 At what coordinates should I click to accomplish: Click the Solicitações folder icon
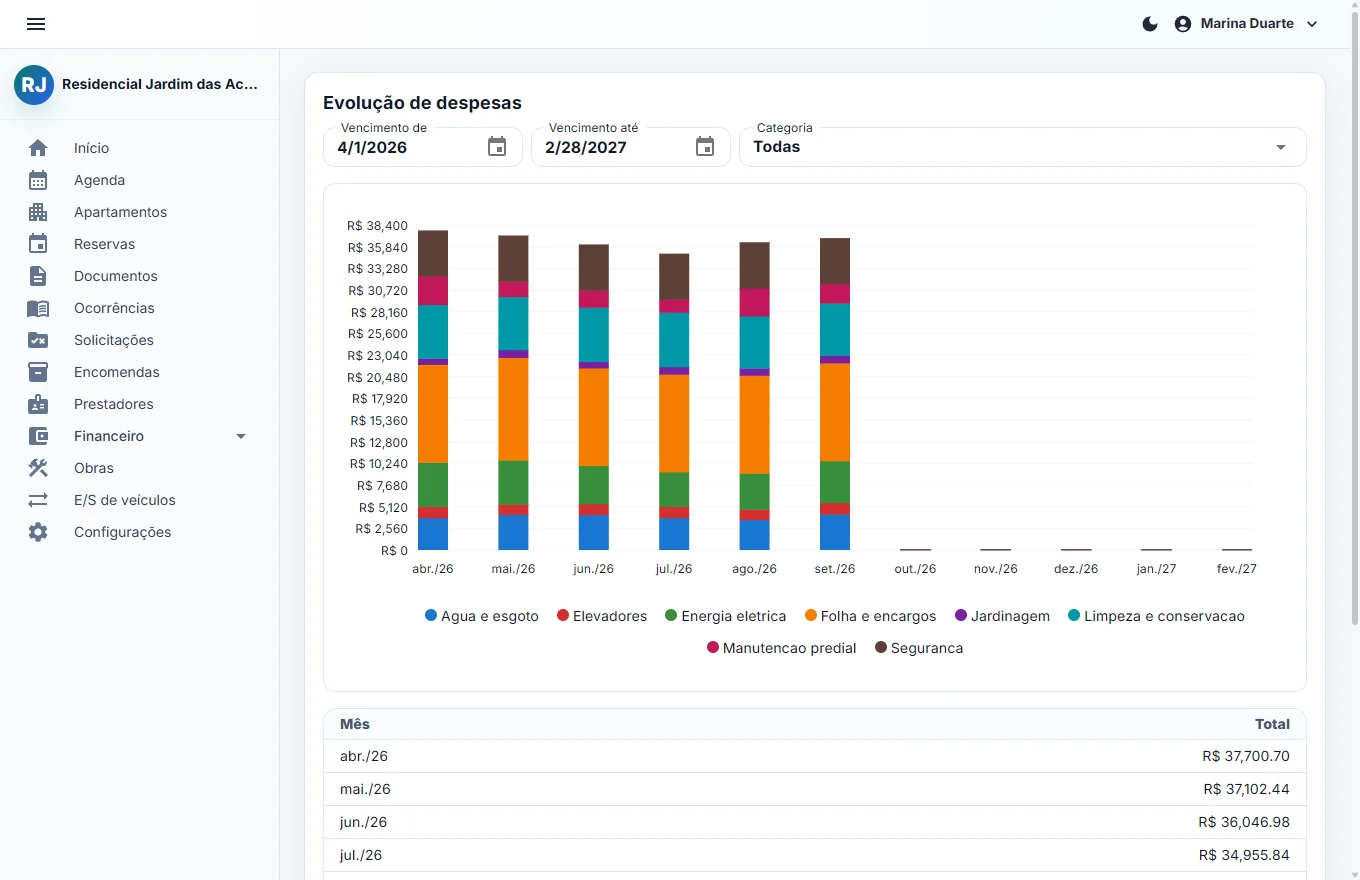[x=38, y=340]
